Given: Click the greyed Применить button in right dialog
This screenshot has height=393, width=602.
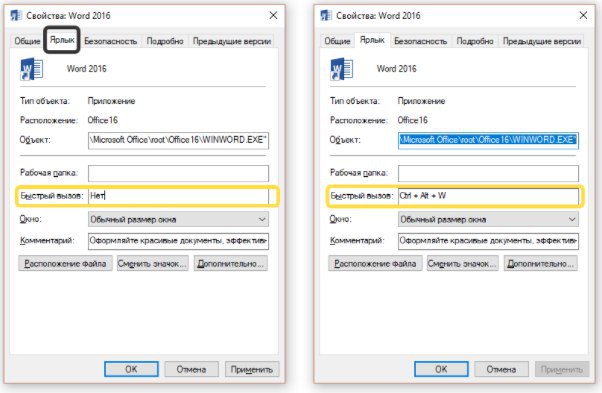Looking at the screenshot, I should [x=562, y=369].
